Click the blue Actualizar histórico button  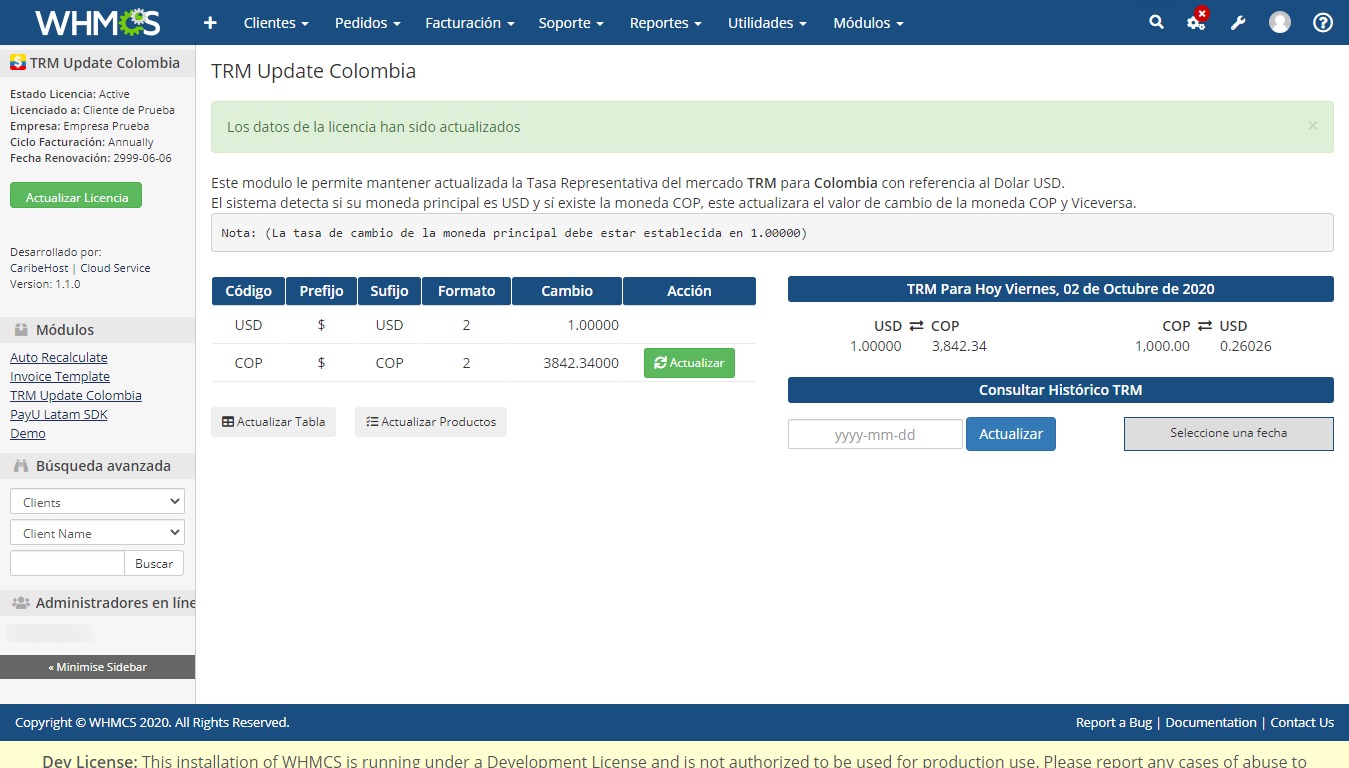coord(1011,434)
